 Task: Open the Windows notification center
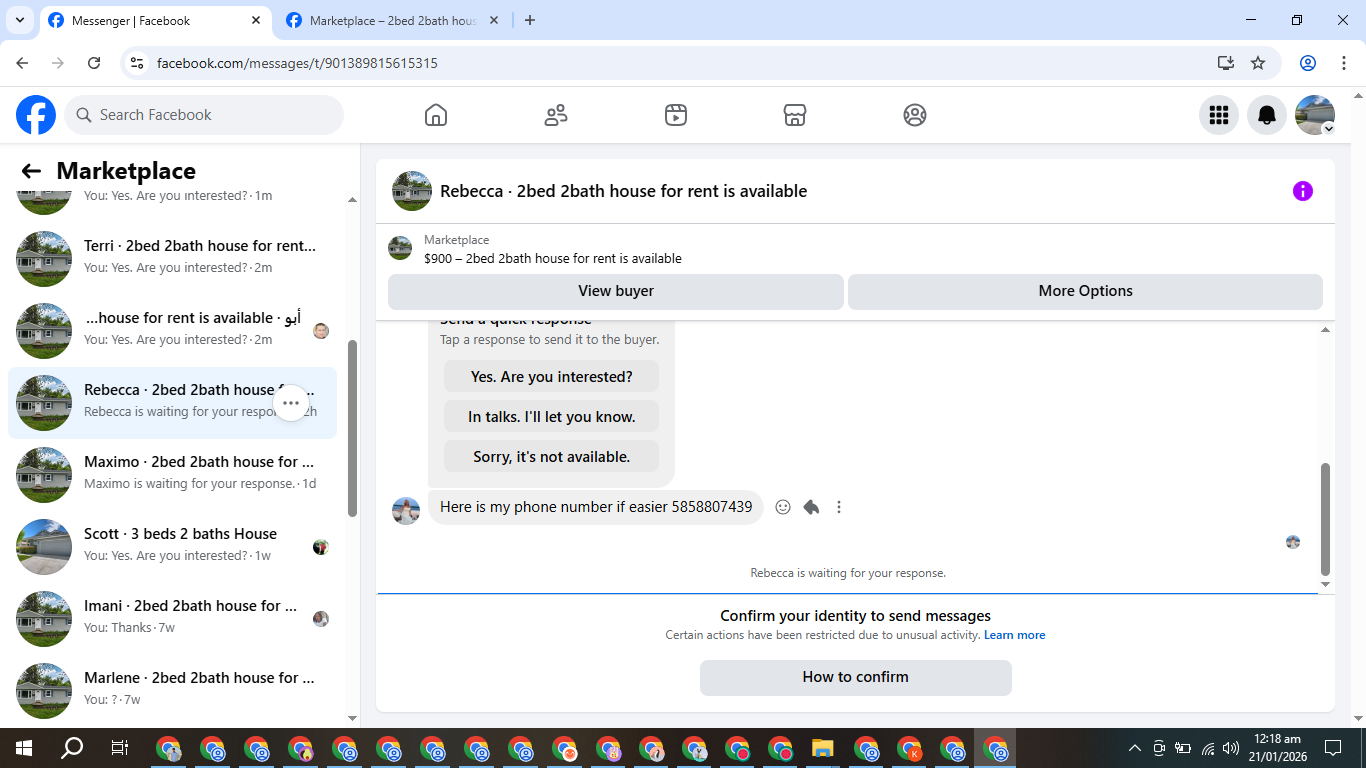pyautogui.click(x=1333, y=748)
